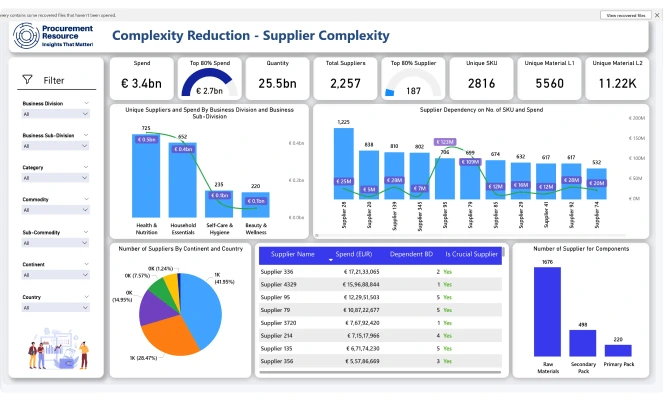669x401 pixels.
Task: Expand the Commodity filter dropdown
Action: (55, 211)
